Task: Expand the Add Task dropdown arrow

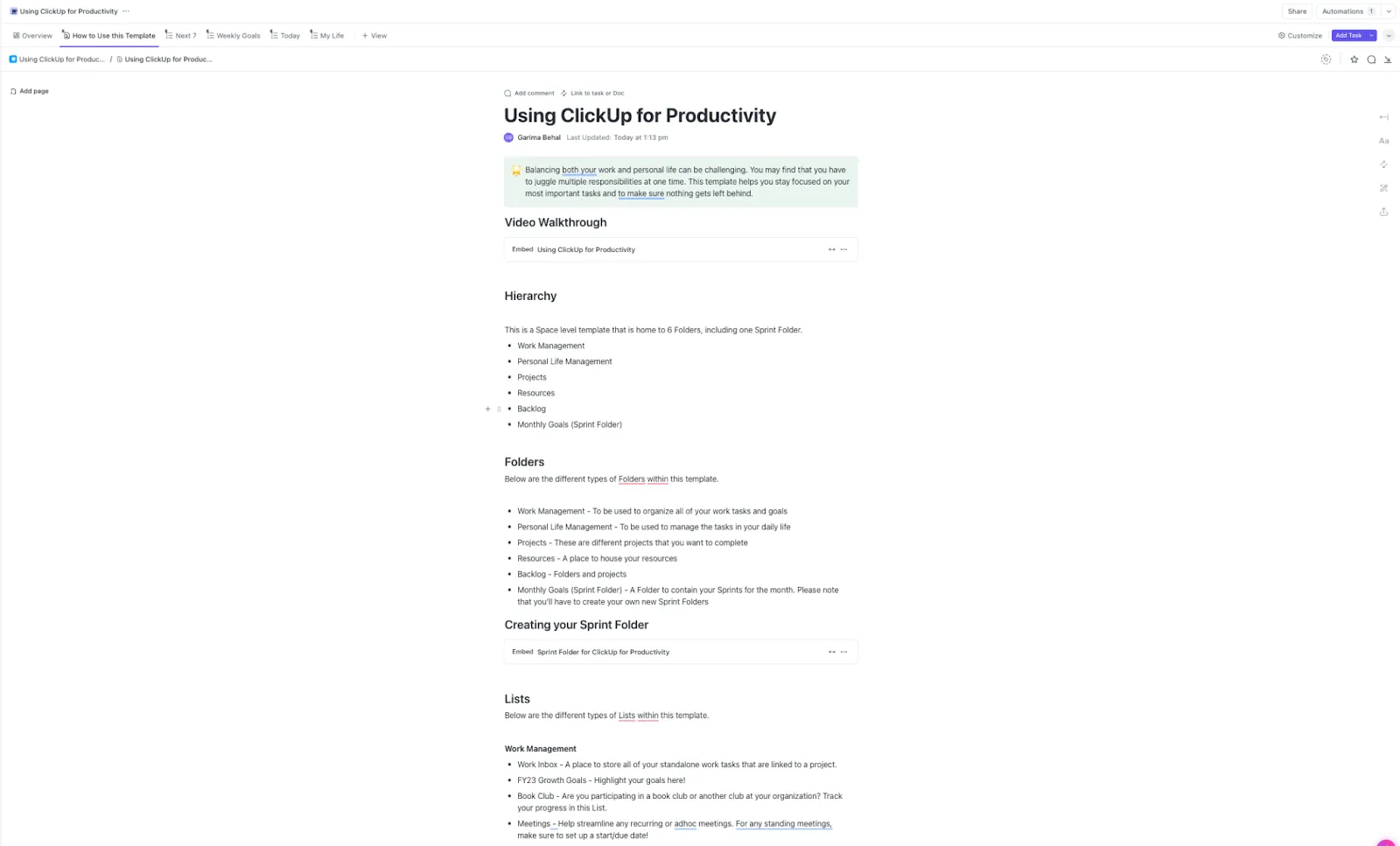Action: (1371, 36)
